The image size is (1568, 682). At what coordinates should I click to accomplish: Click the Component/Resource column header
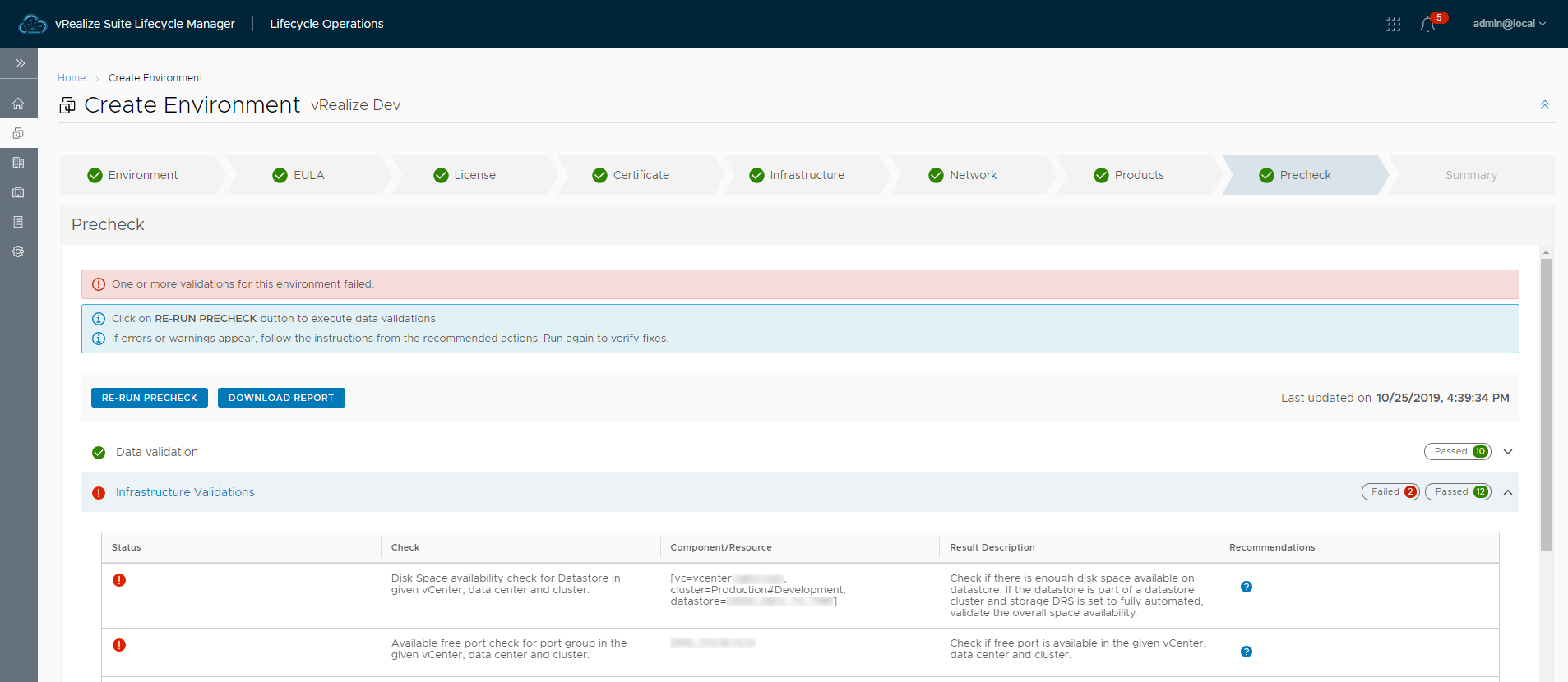tap(721, 547)
